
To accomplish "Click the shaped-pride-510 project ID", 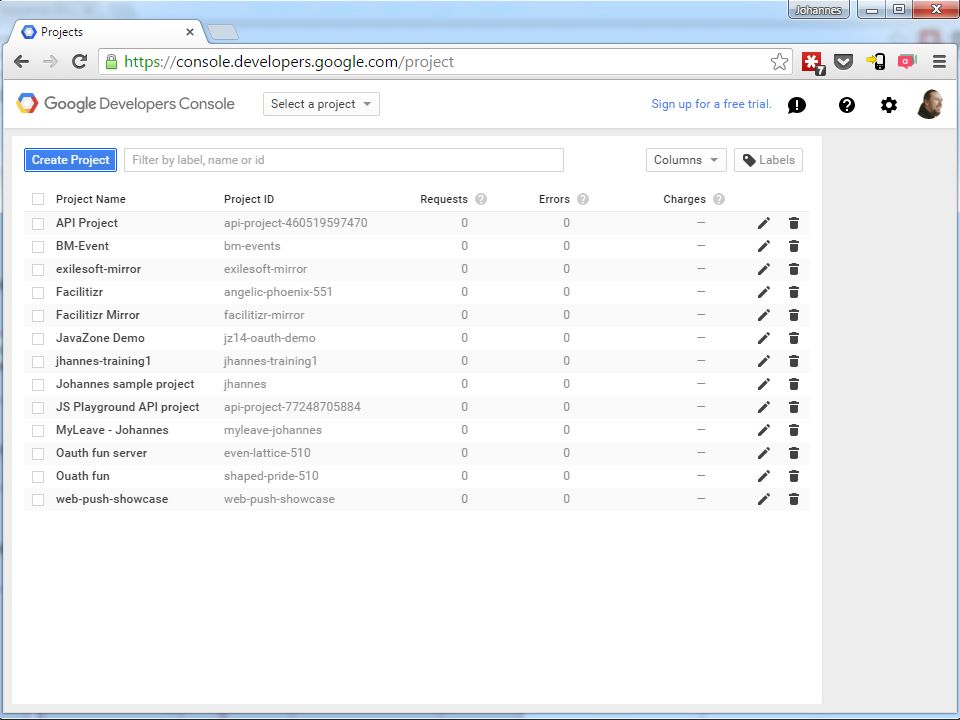I will point(271,476).
